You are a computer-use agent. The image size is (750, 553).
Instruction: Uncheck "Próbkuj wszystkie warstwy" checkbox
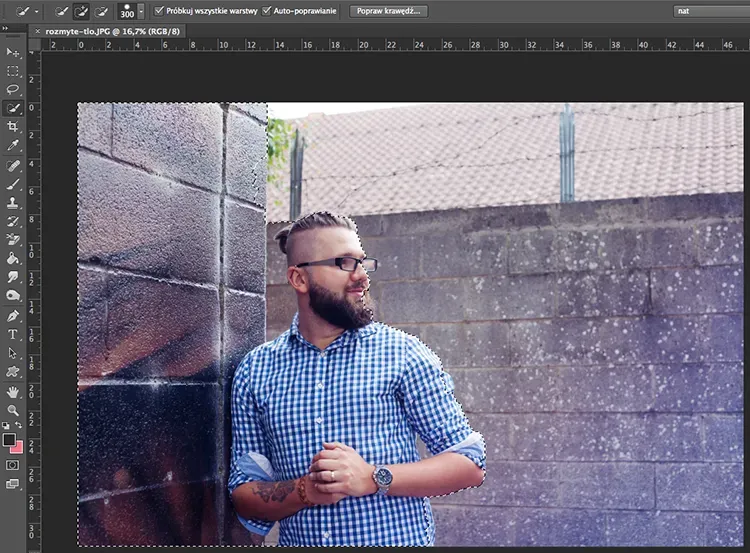pos(159,11)
